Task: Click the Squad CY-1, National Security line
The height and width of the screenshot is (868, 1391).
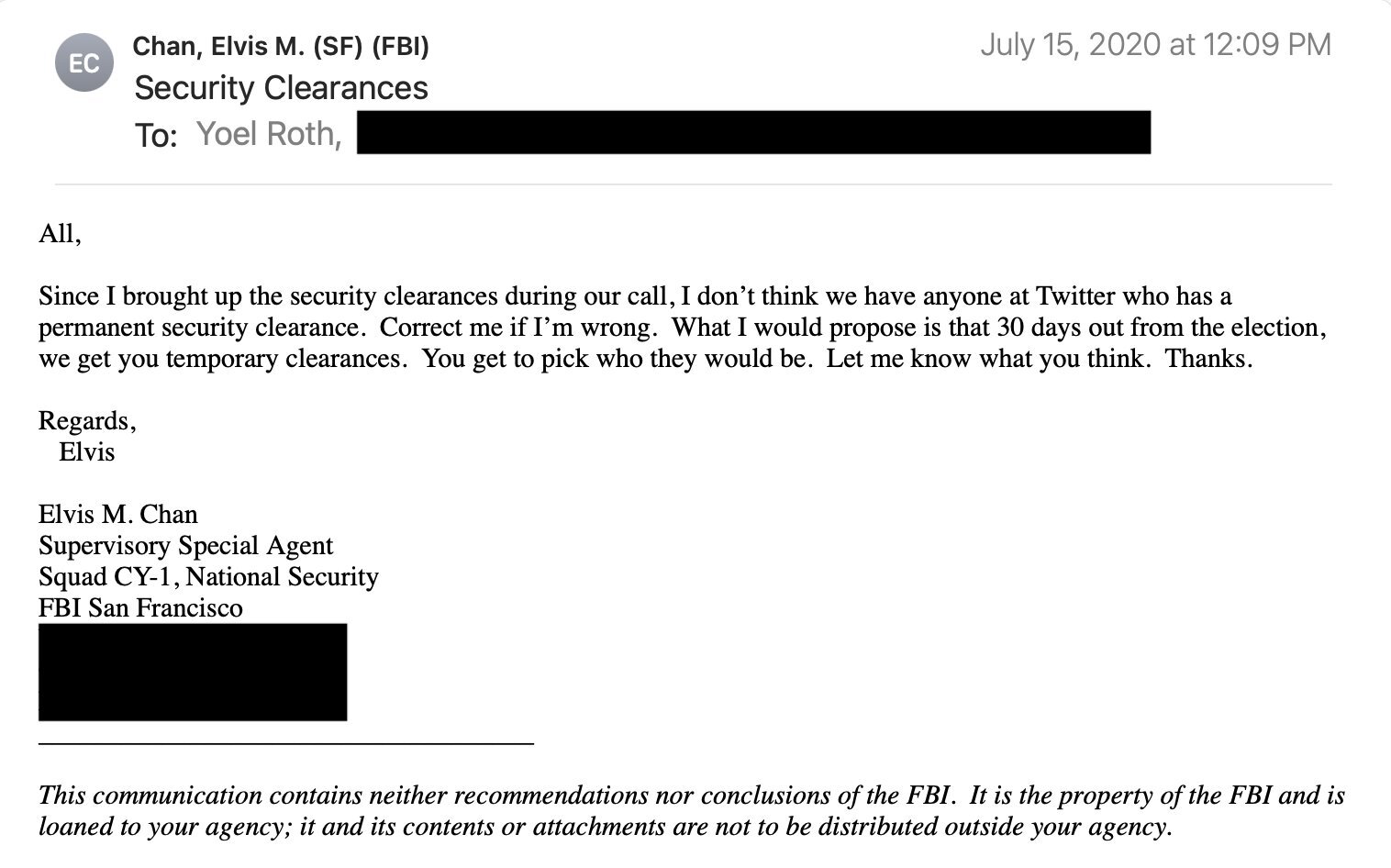Action: click(x=208, y=577)
